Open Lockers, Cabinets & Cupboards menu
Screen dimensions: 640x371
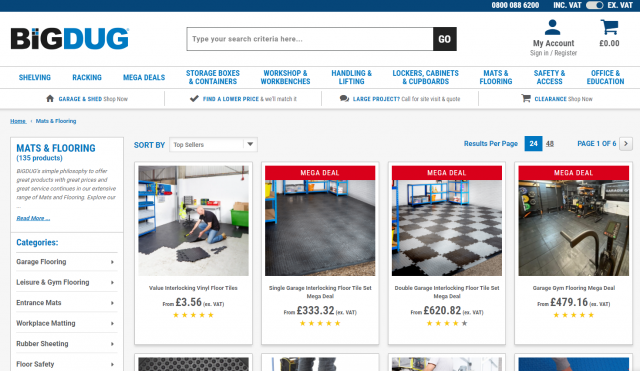pyautogui.click(x=425, y=77)
